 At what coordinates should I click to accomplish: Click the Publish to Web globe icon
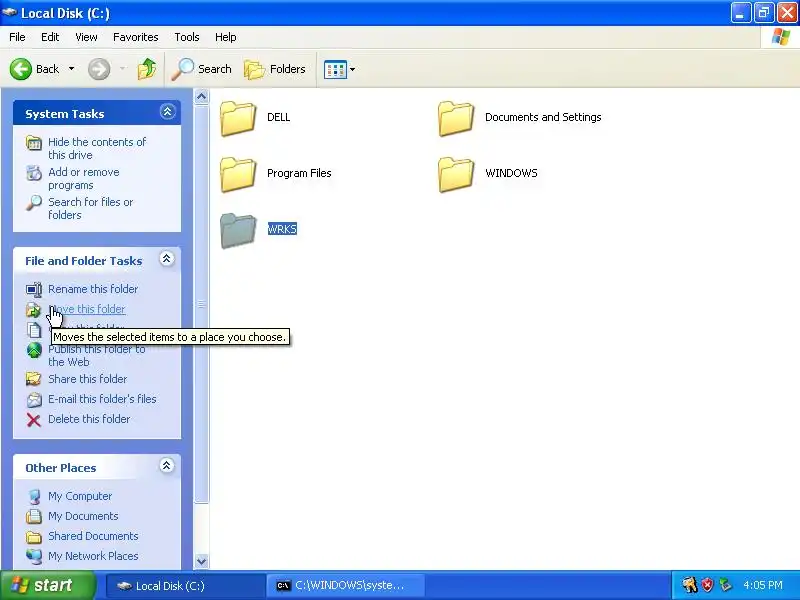[x=34, y=351]
